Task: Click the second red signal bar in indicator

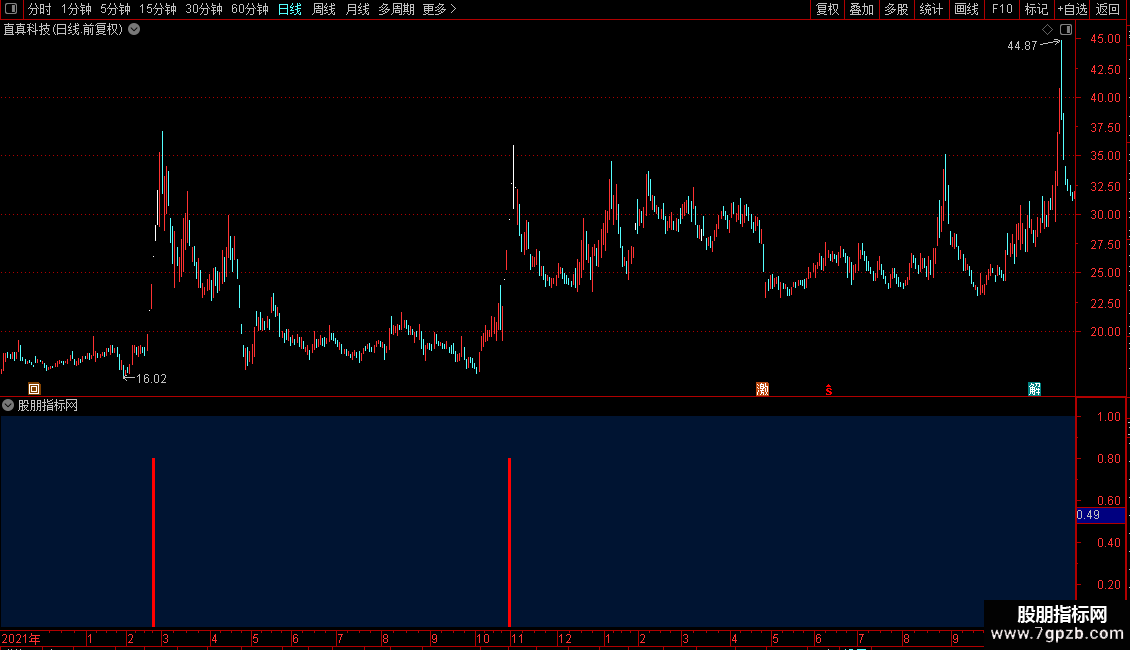Action: 510,542
